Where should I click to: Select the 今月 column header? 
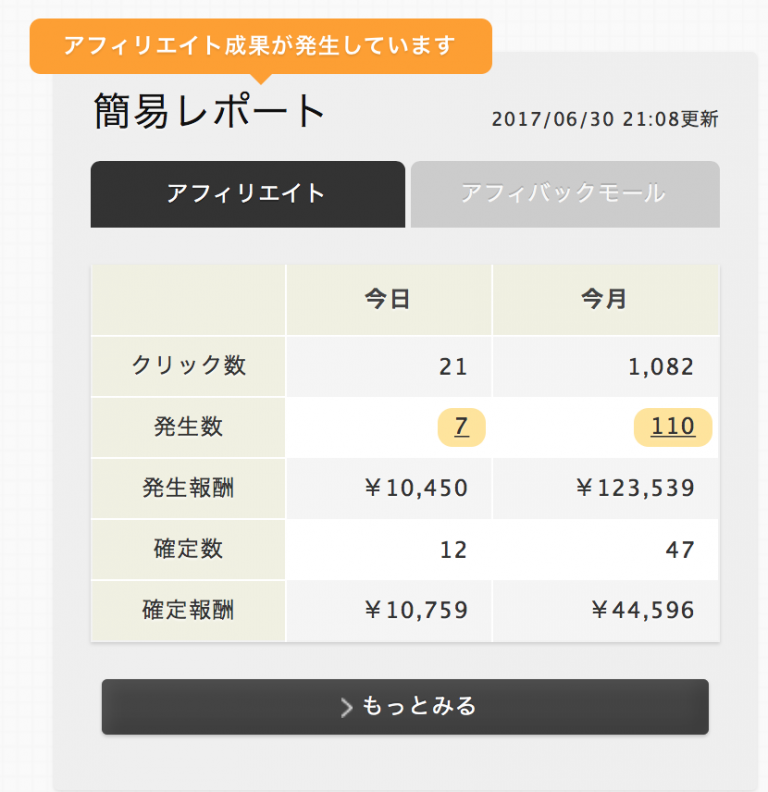pos(605,300)
